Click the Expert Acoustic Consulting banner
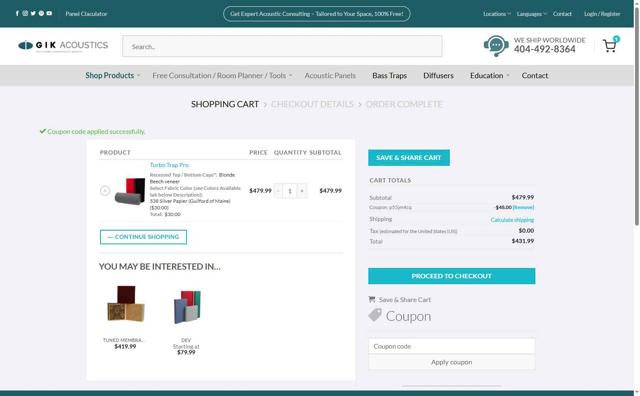 point(317,14)
